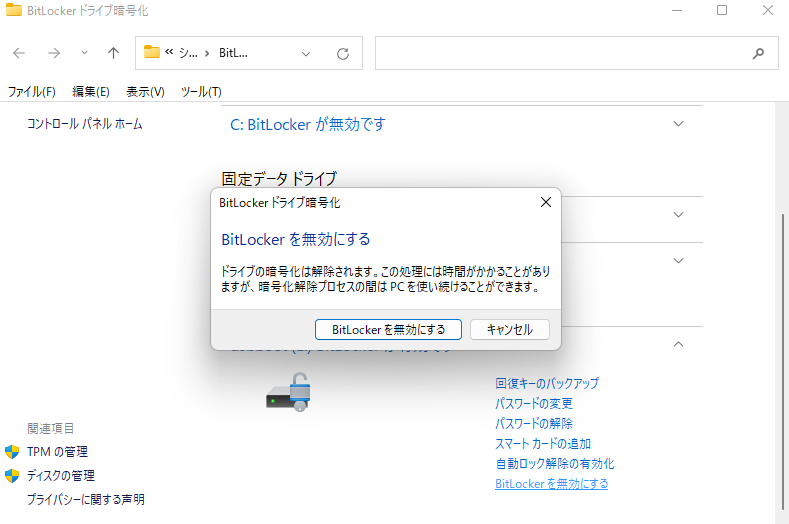Open パスワードの解除 link
789x524 pixels.
(534, 424)
